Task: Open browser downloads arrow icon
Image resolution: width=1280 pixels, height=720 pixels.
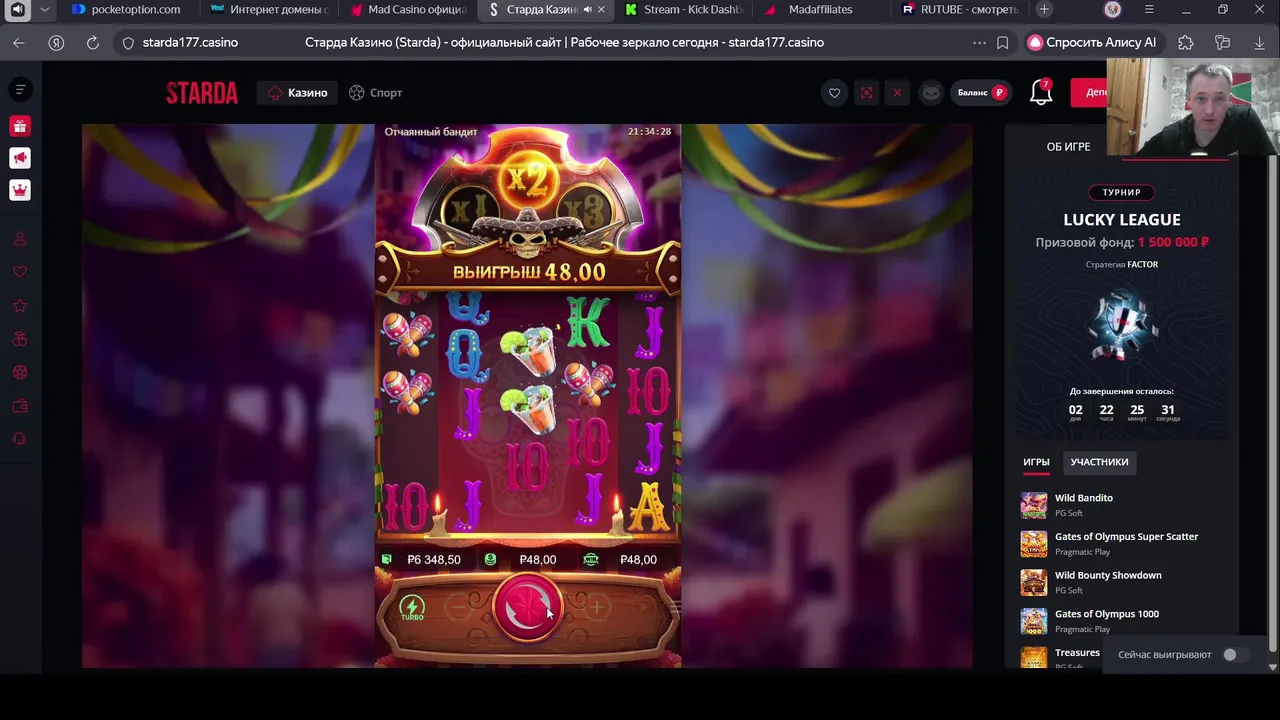Action: click(1260, 43)
